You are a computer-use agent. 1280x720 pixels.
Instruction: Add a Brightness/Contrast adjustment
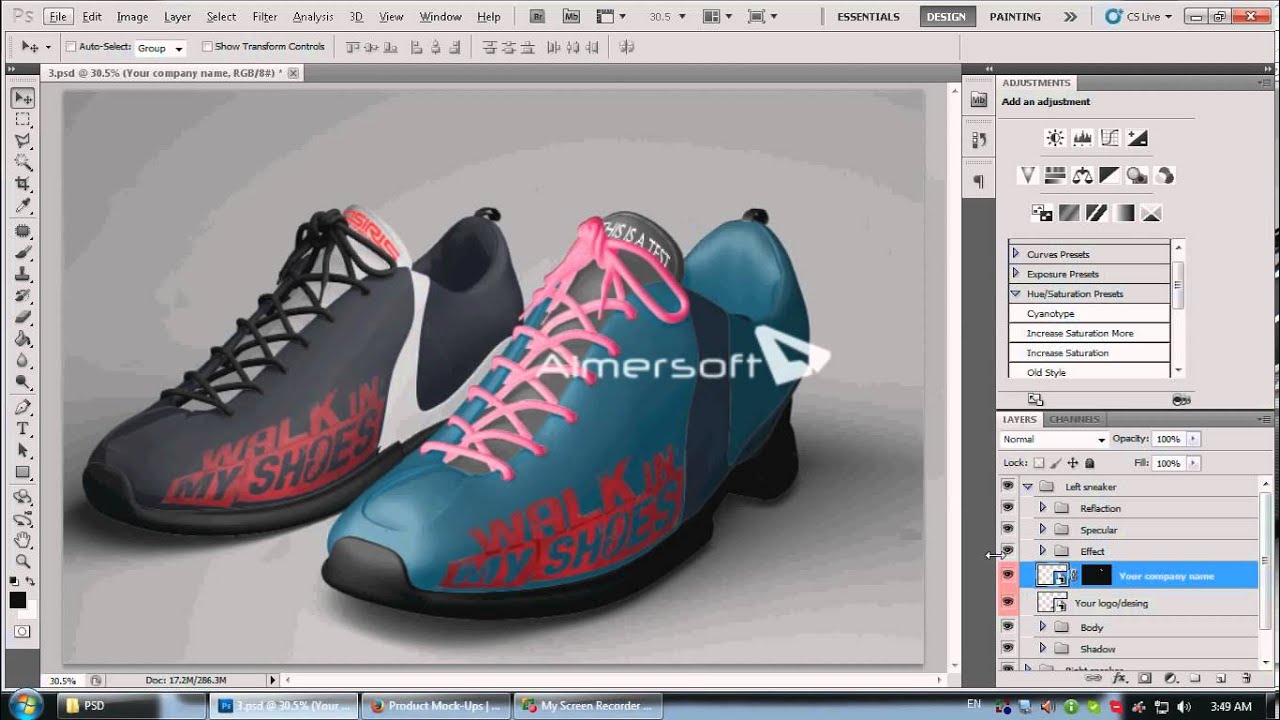1055,138
